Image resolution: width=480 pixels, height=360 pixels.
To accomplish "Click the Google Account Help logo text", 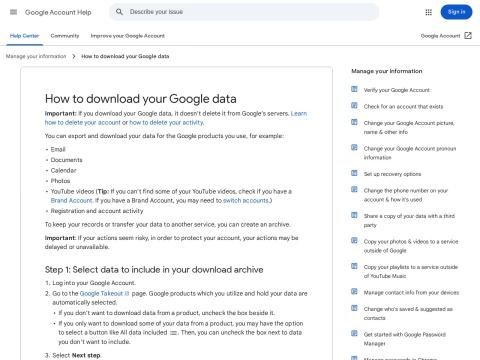I will [x=58, y=12].
